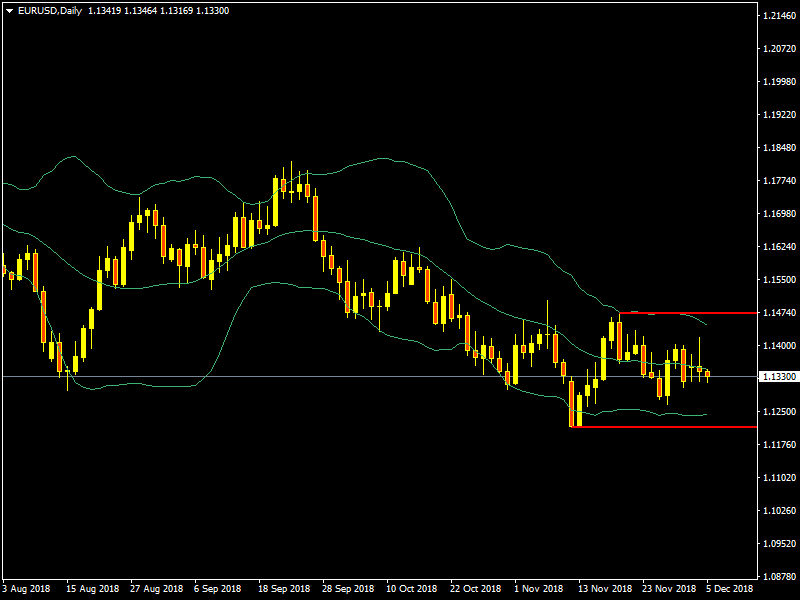Viewport: 800px width, 600px height.
Task: Click the 1.17740 price axis label
Action: [x=777, y=181]
